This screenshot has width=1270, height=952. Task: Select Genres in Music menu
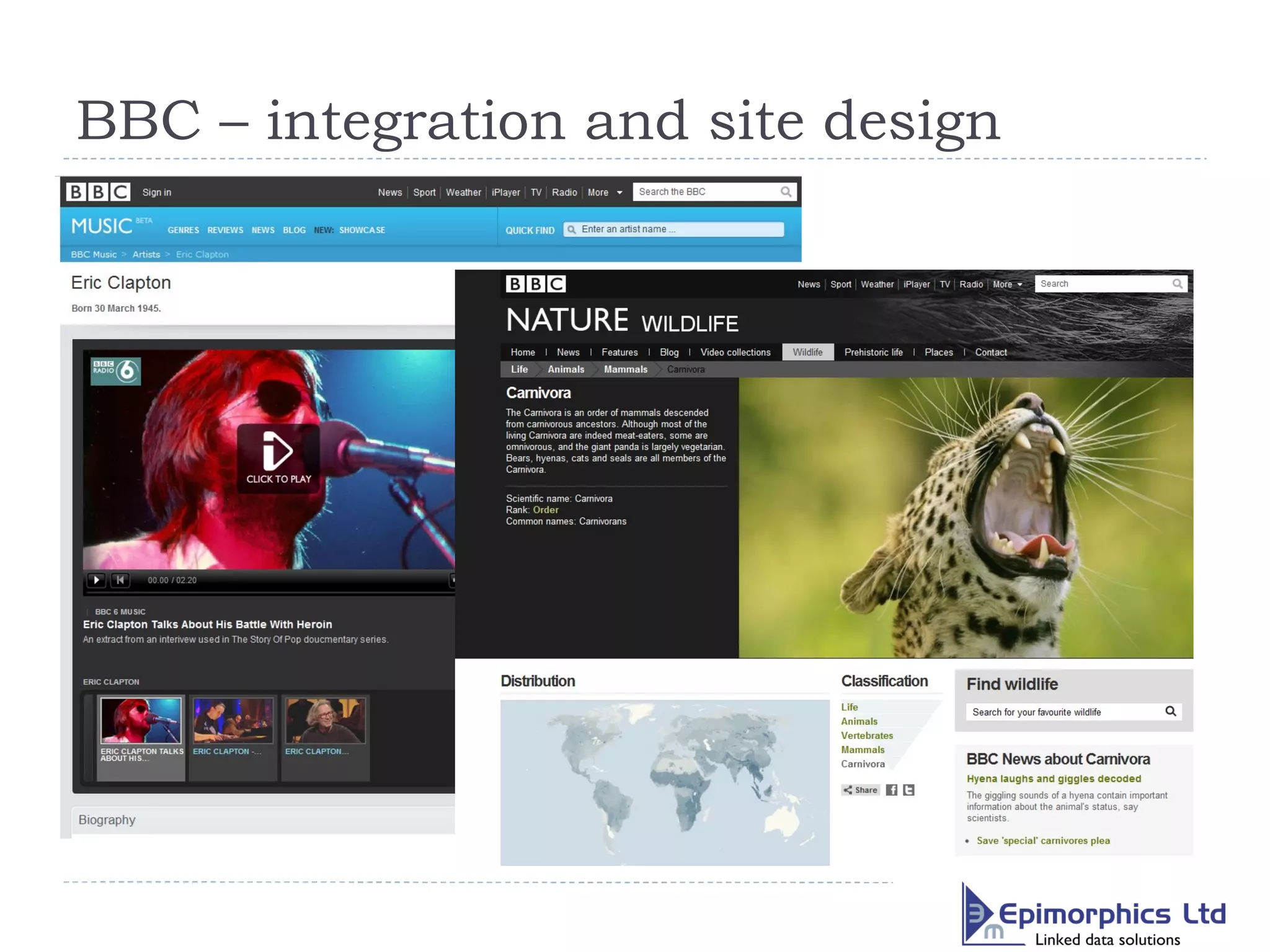tap(183, 230)
